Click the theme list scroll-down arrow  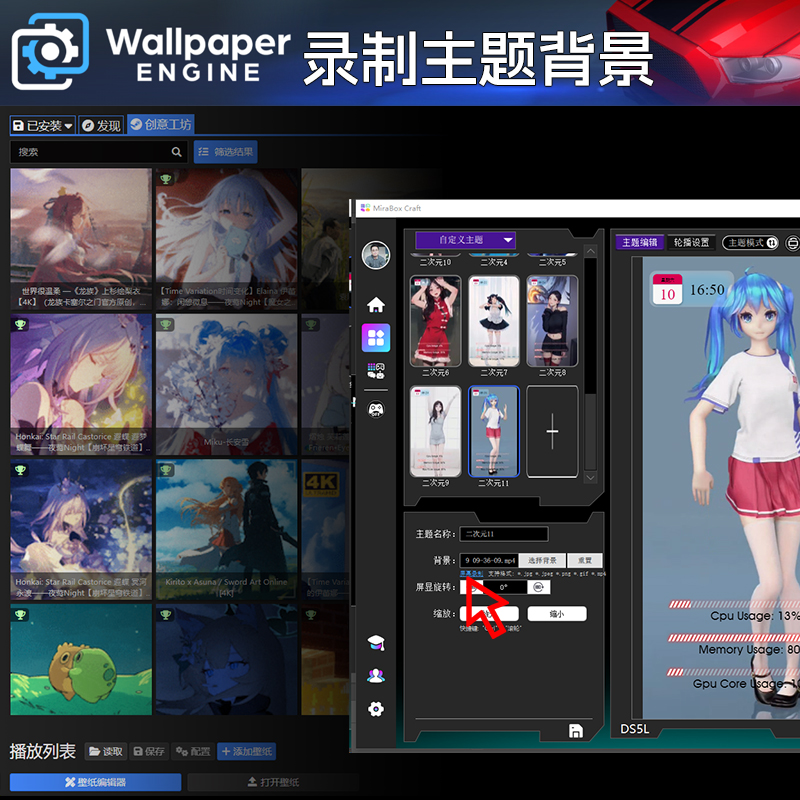pyautogui.click(x=590, y=478)
